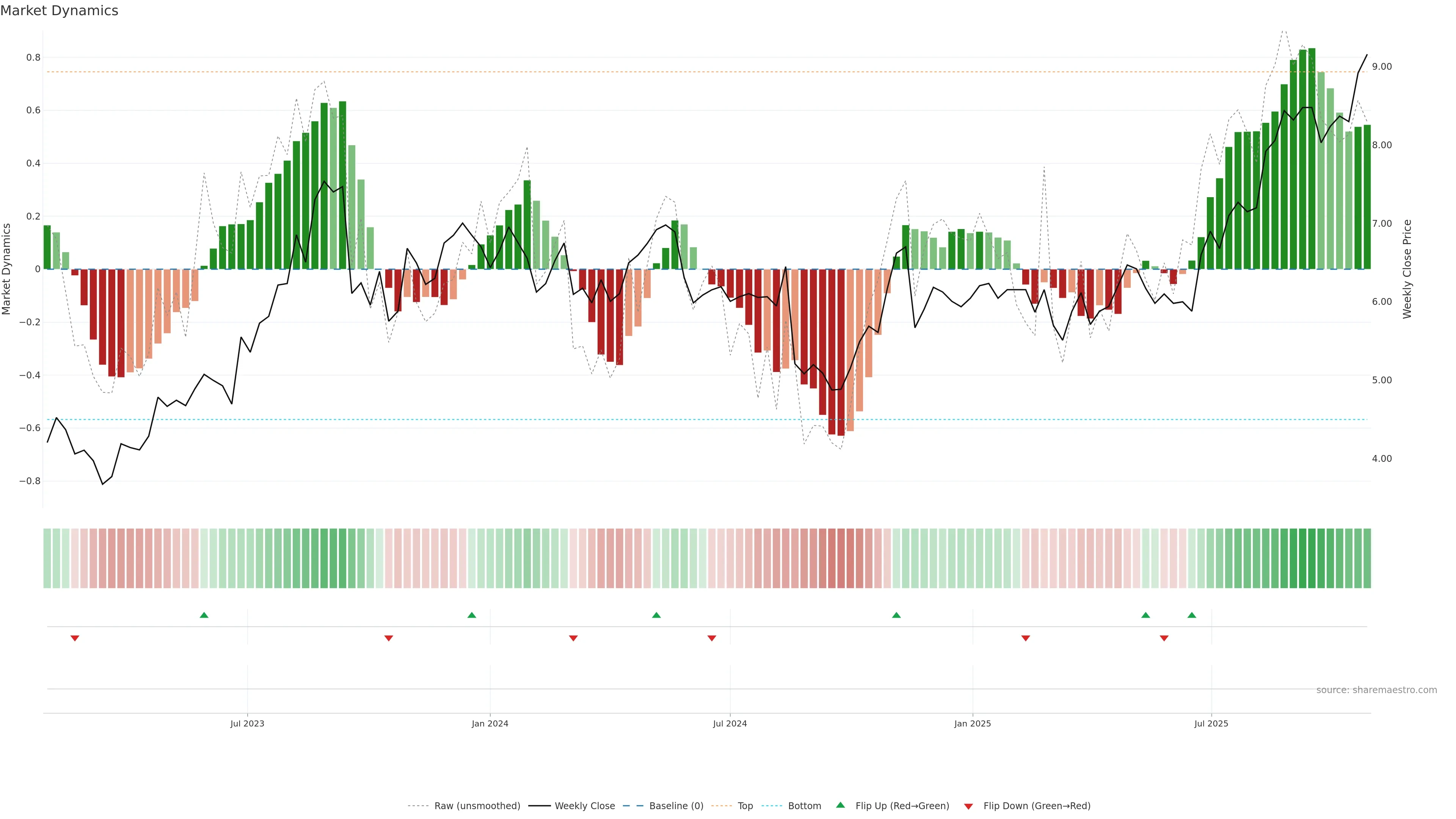Click the red triangle icon in the legend
This screenshot has height=819, width=1456.
point(968,806)
